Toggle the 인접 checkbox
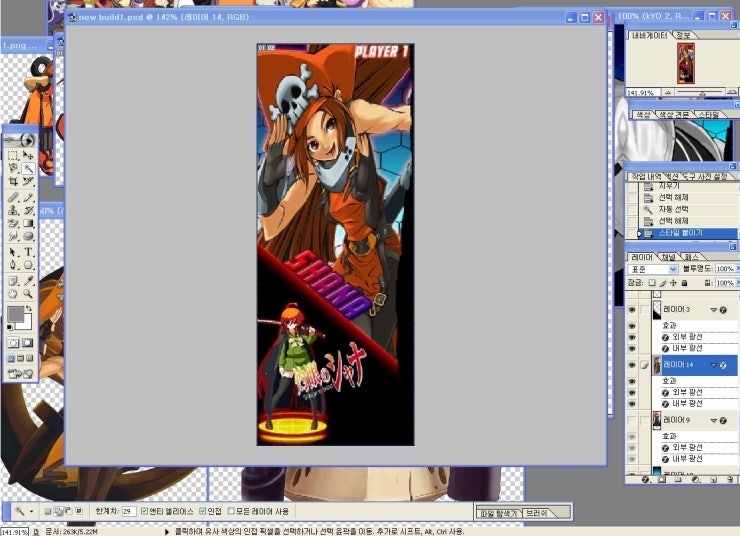The width and height of the screenshot is (740, 536). click(x=202, y=511)
